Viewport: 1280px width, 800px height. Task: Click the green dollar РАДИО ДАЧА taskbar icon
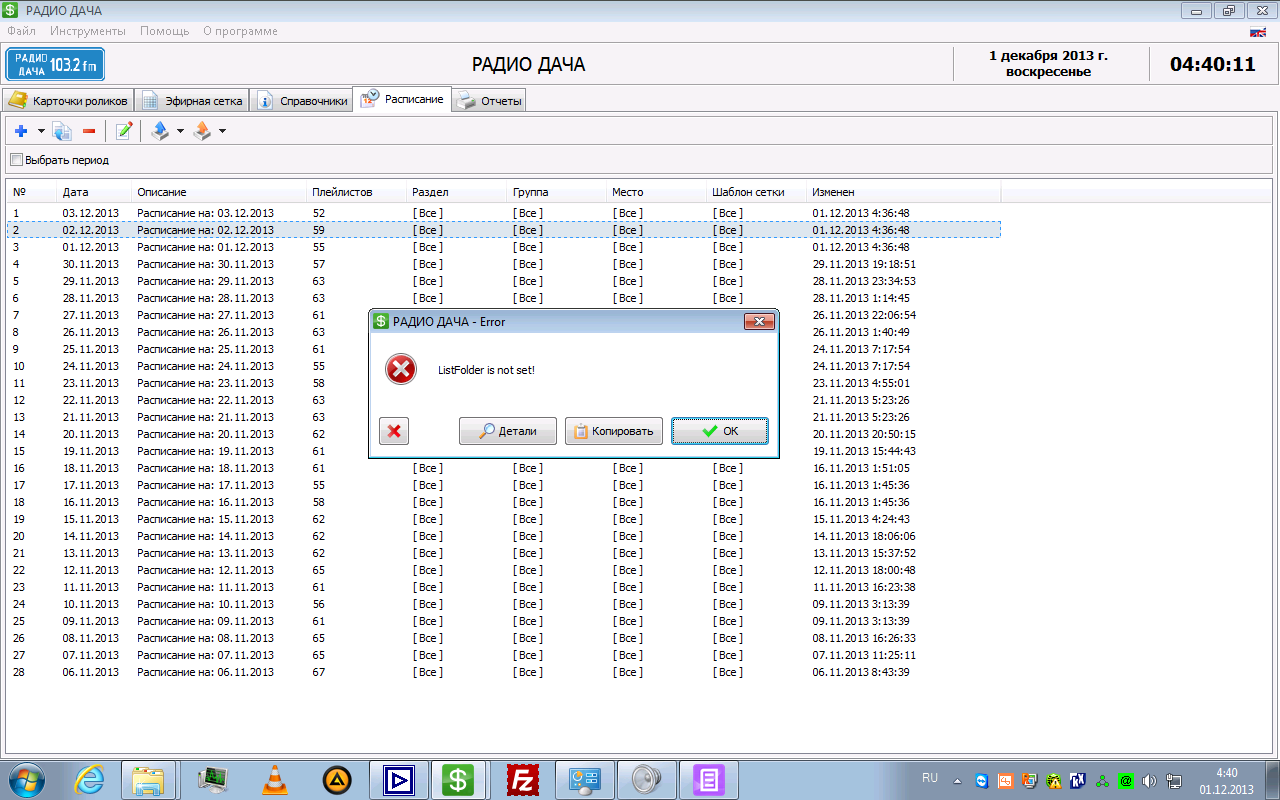[459, 779]
